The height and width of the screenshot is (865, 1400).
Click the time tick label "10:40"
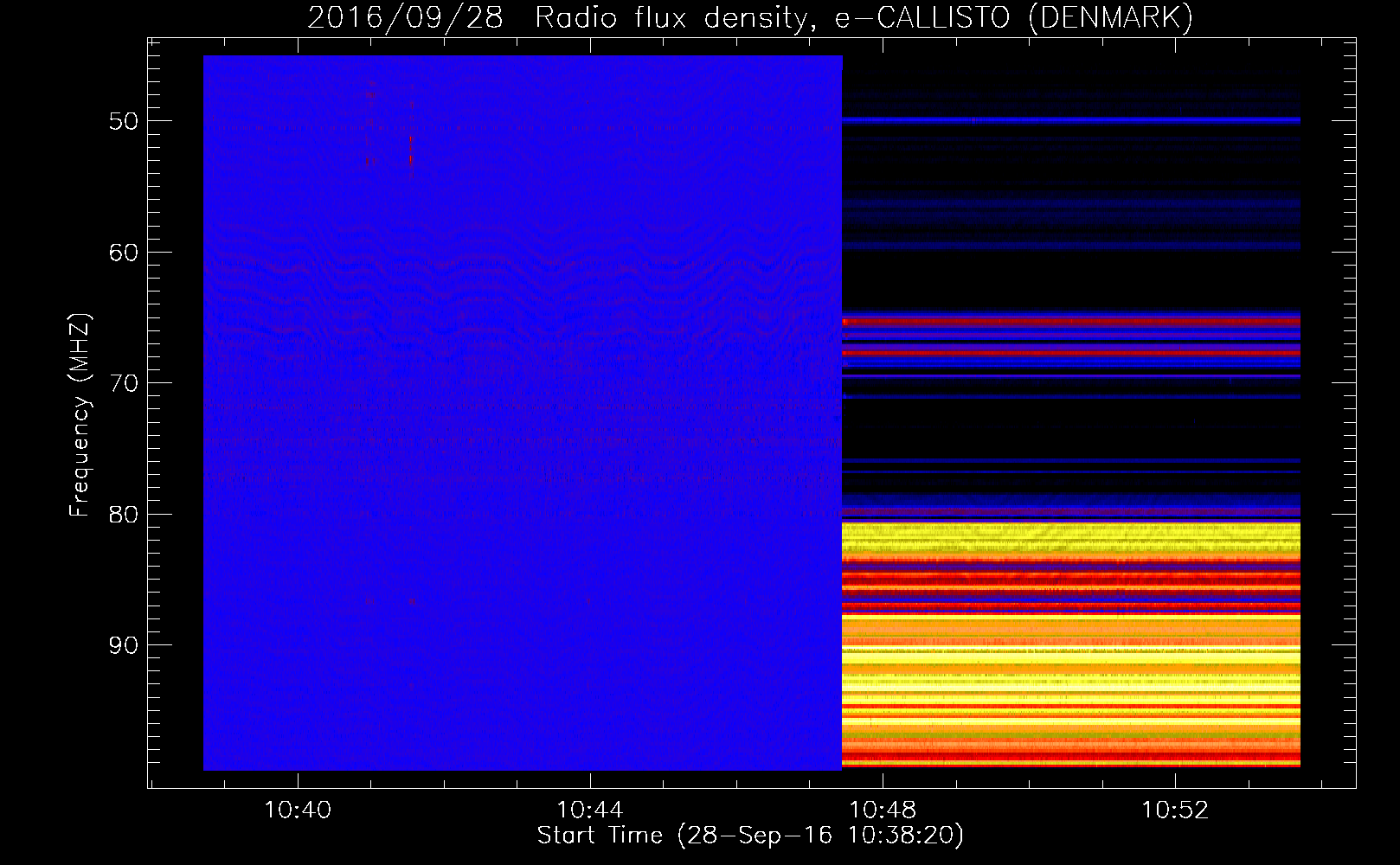pos(298,810)
